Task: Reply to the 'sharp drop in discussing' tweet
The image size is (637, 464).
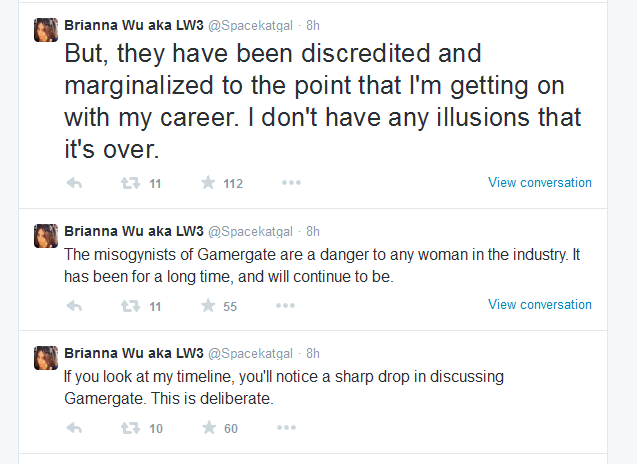Action: point(74,428)
